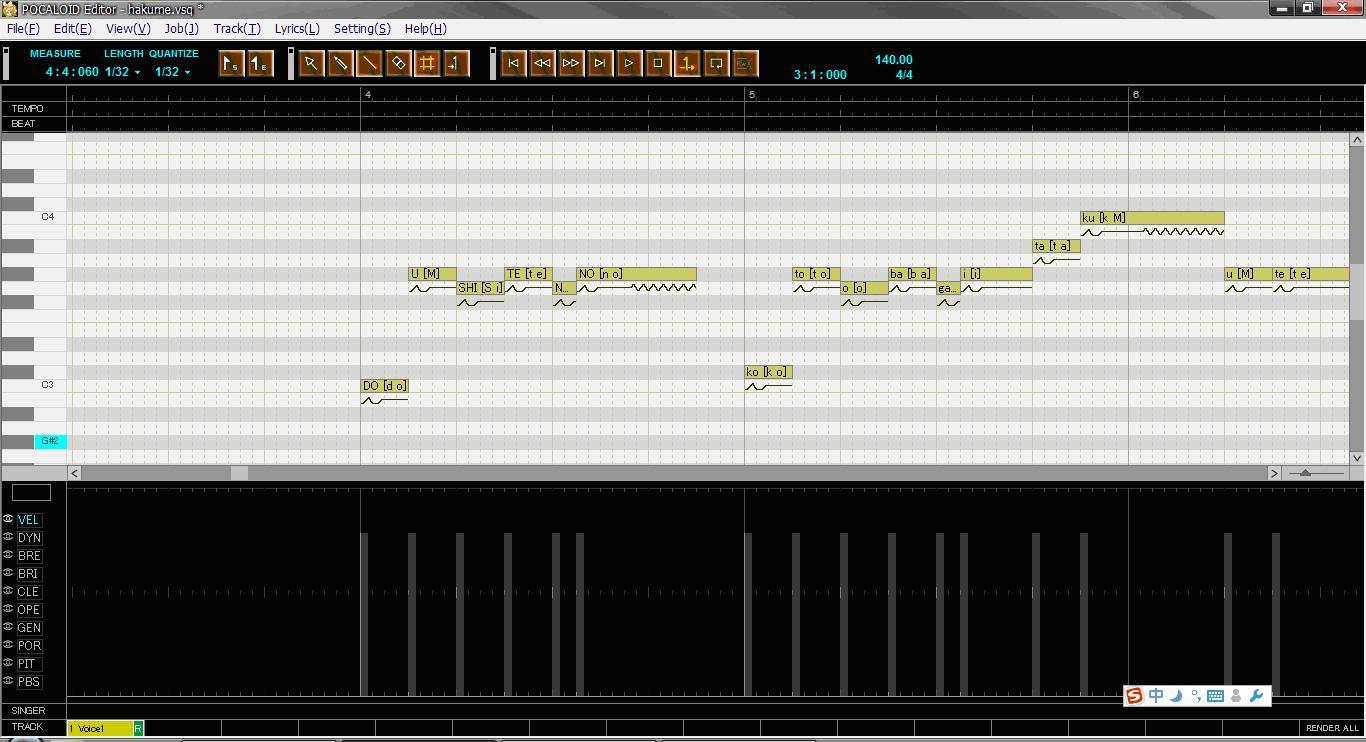Viewport: 1366px width, 742px height.
Task: Select the 1 Voice1 track tab
Action: coord(100,728)
